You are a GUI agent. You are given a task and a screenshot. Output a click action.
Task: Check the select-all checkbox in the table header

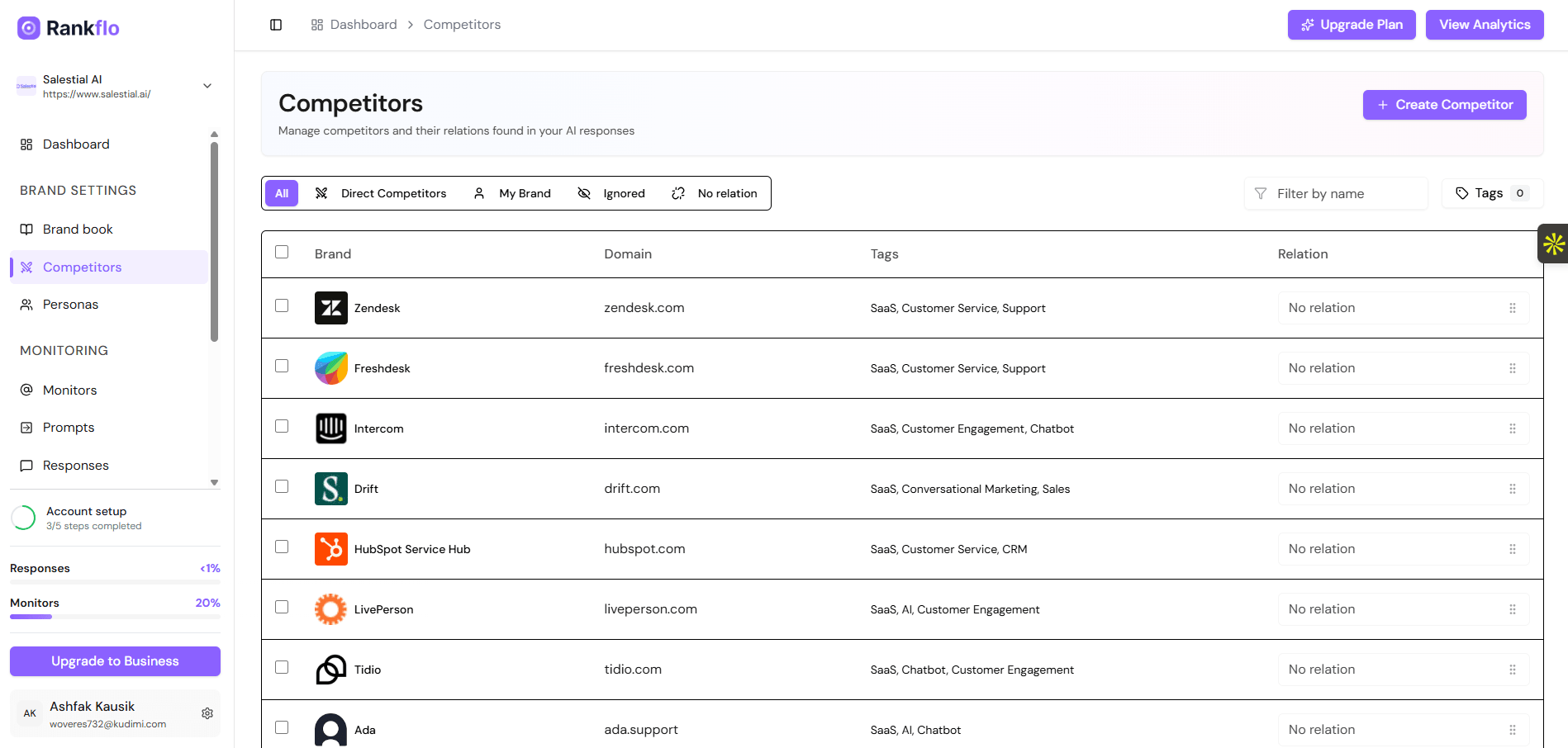[282, 253]
